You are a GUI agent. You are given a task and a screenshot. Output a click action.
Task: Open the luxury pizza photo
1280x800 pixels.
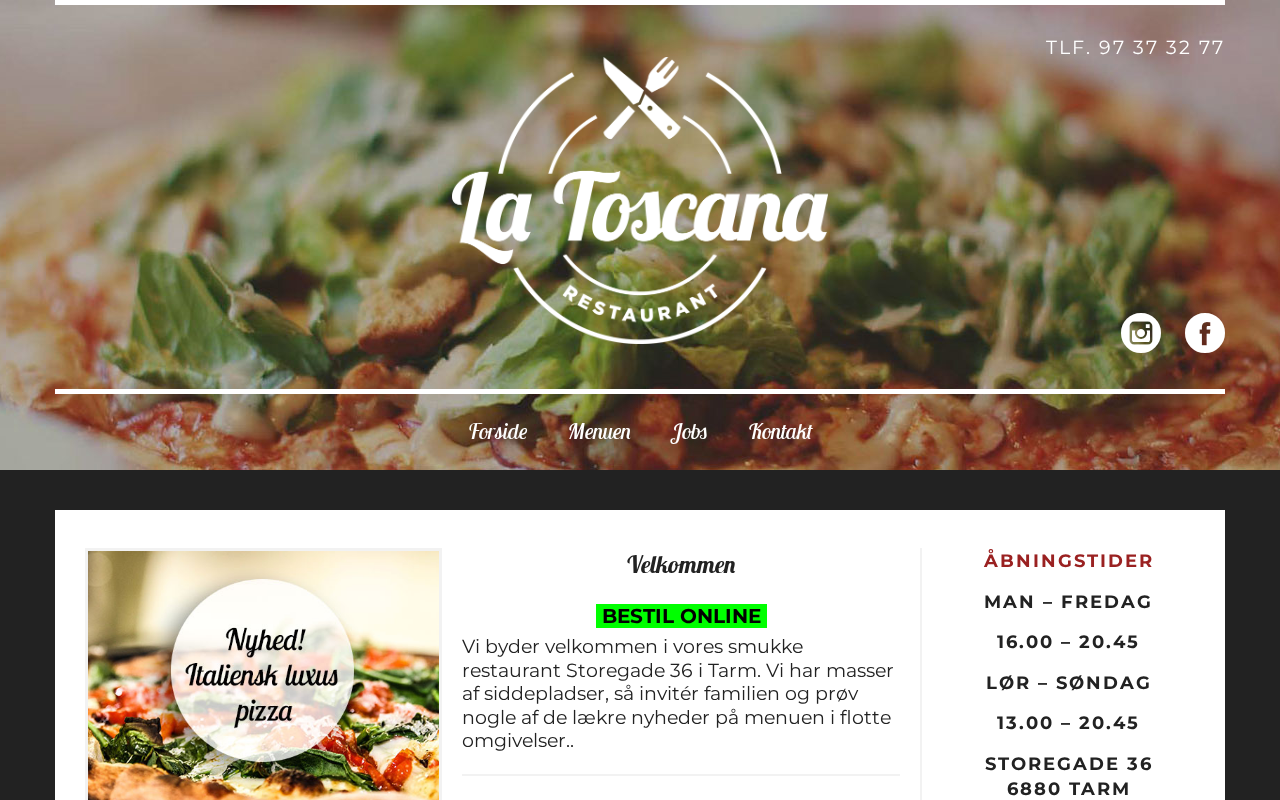(x=264, y=675)
